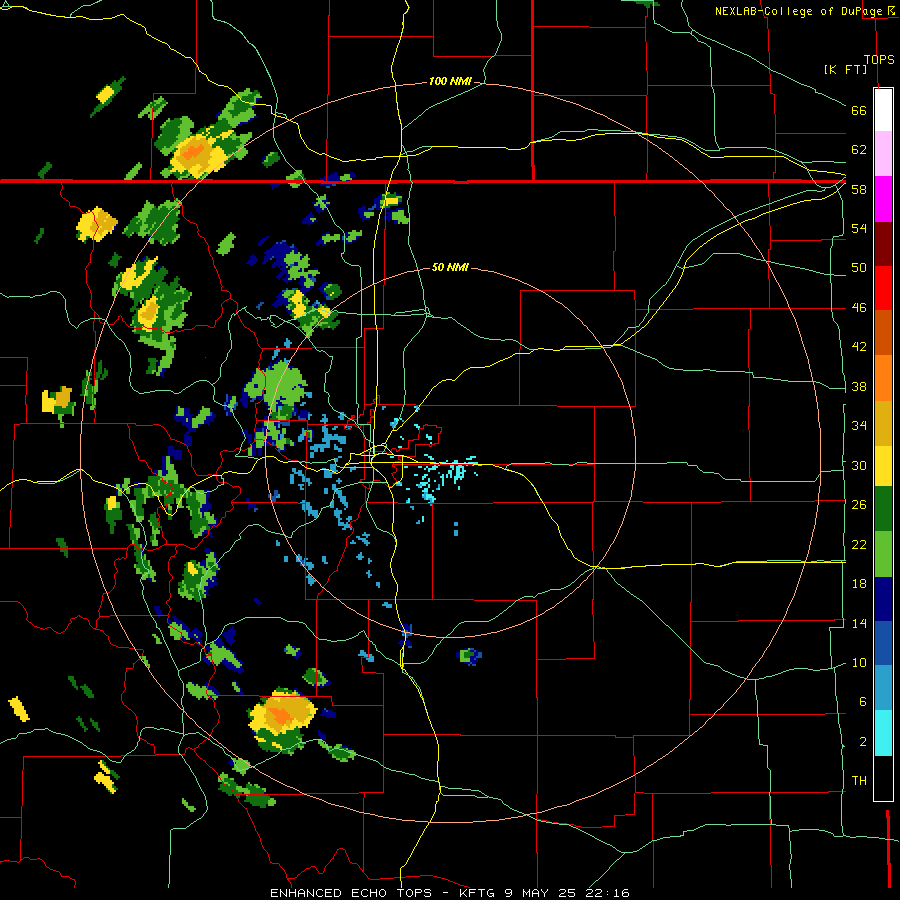The height and width of the screenshot is (900, 900).
Task: Pick the light pink swatch in the legend
Action: [883, 154]
